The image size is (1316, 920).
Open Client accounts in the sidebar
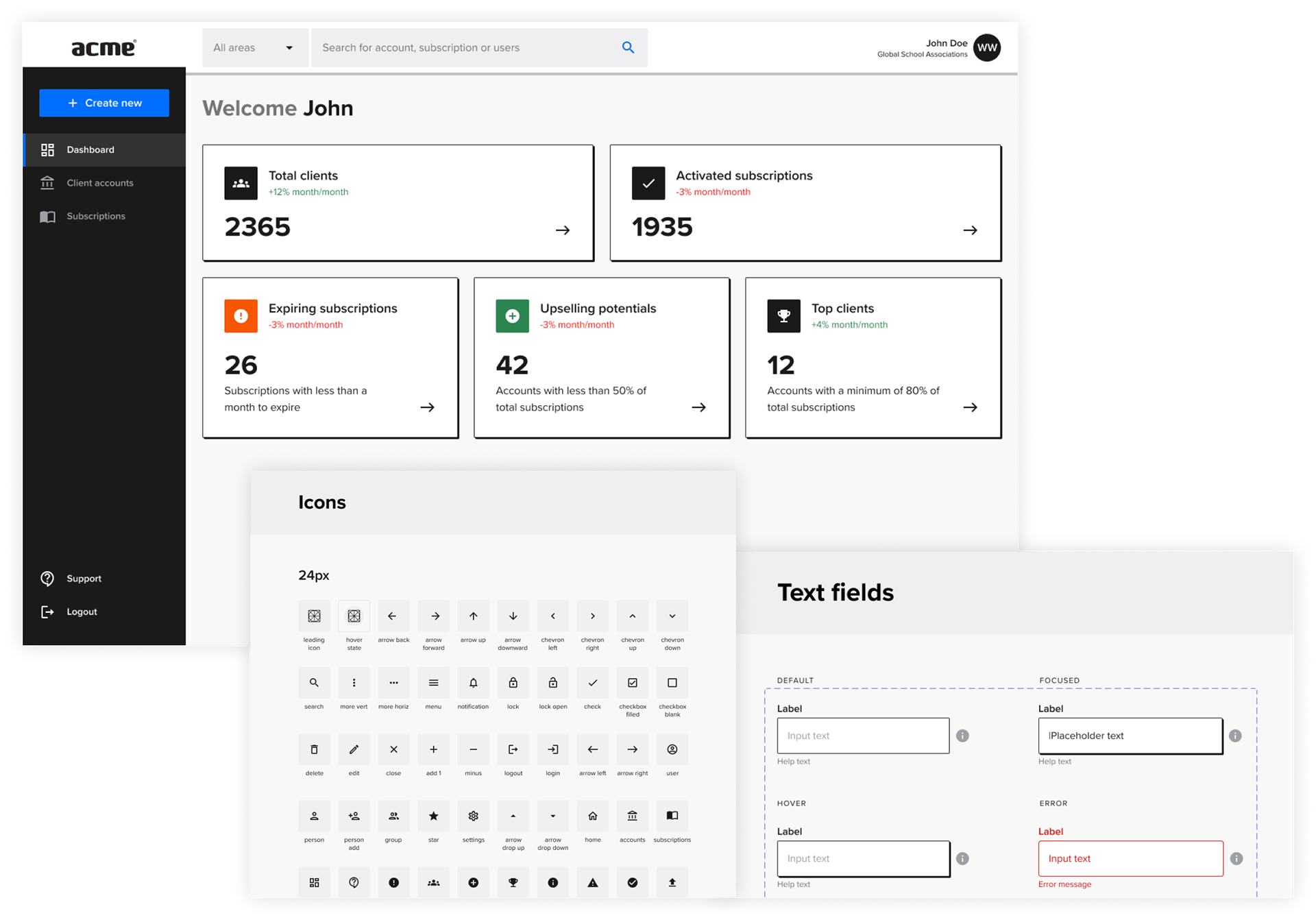pyautogui.click(x=104, y=183)
